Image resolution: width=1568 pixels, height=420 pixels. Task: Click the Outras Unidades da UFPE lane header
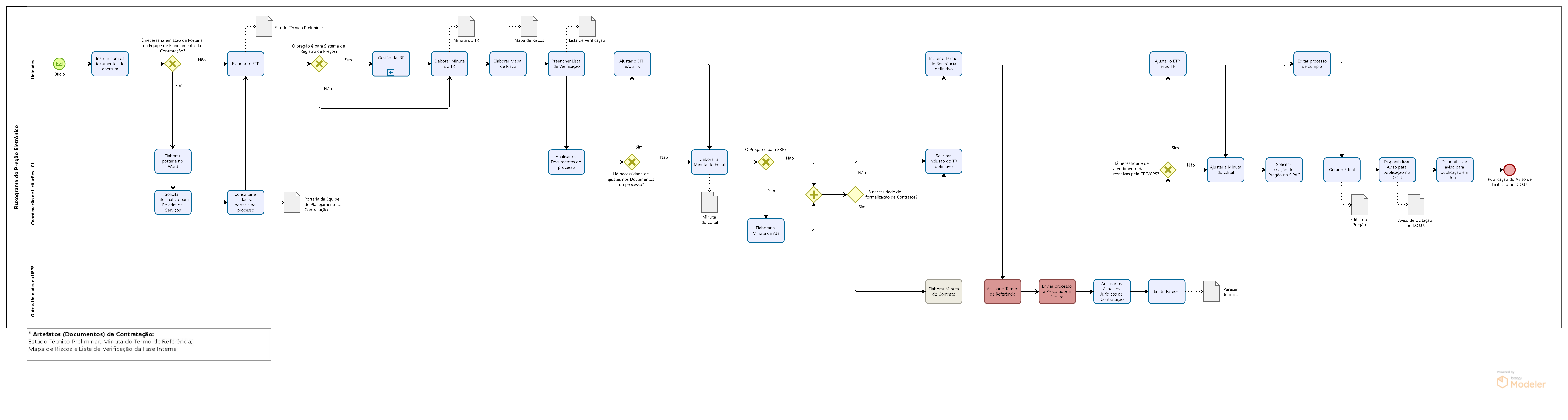click(33, 291)
